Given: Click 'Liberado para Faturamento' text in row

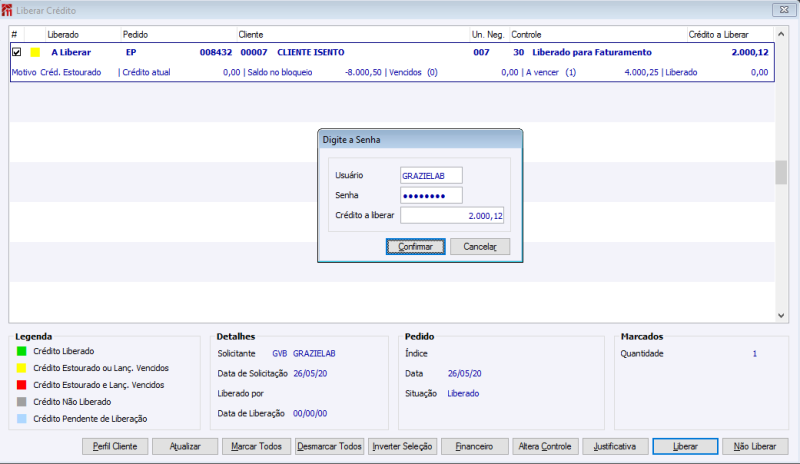Looking at the screenshot, I should tap(592, 52).
